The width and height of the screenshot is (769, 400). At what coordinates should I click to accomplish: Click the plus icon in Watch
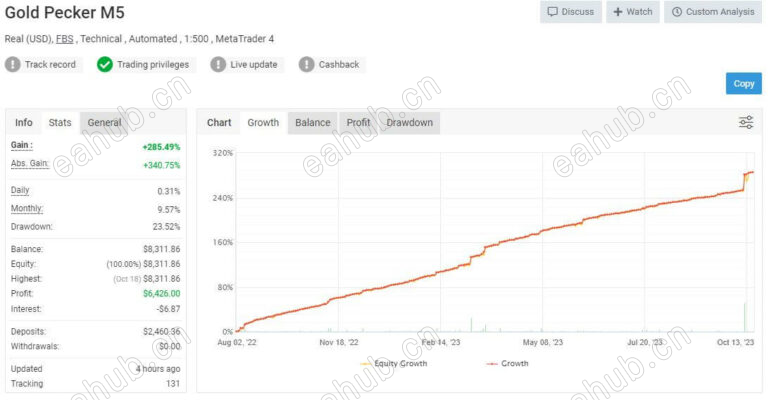pos(618,12)
